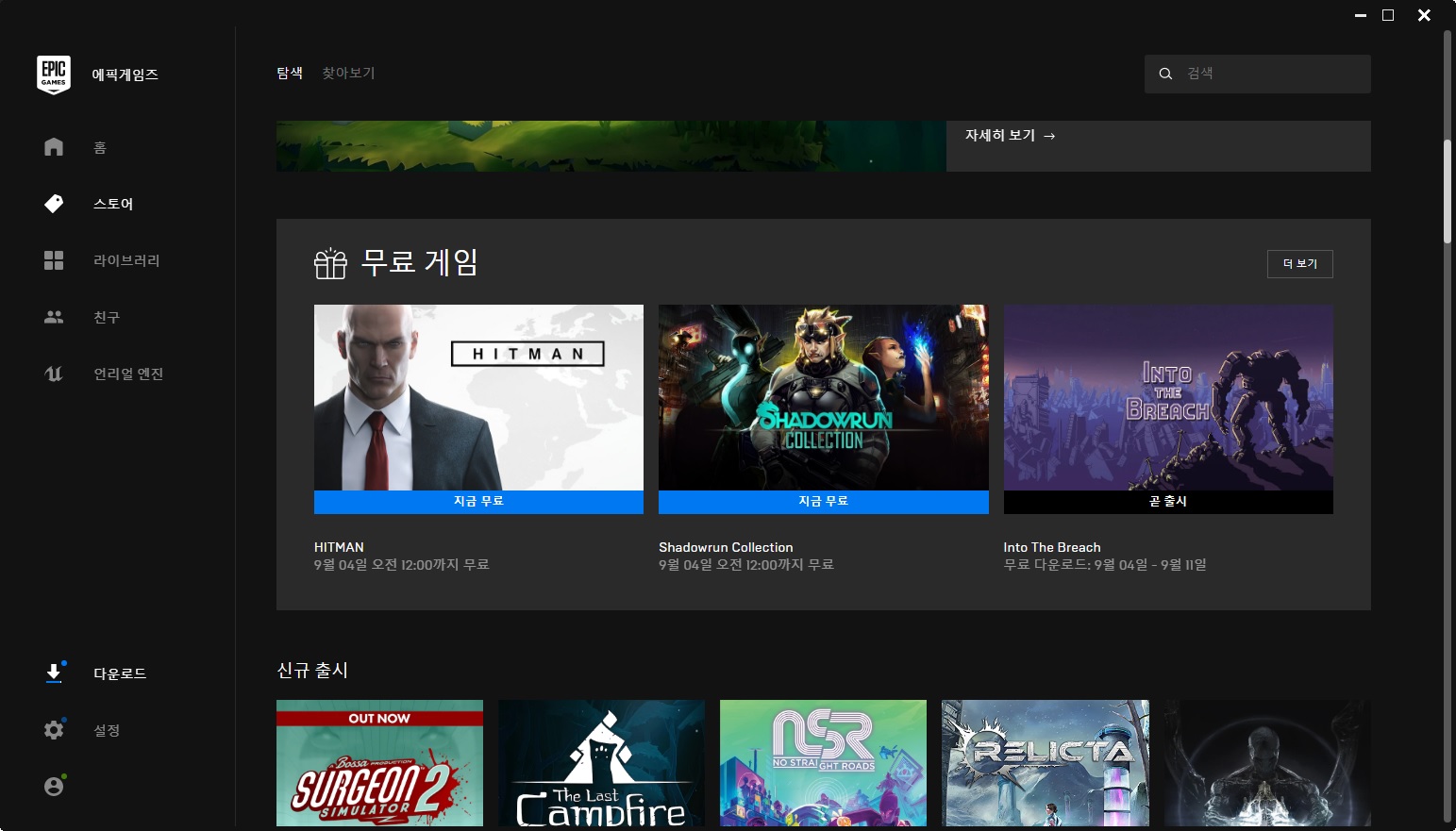Focus the 검색 search field
Viewport: 1456px width, 831px height.
tap(1258, 74)
